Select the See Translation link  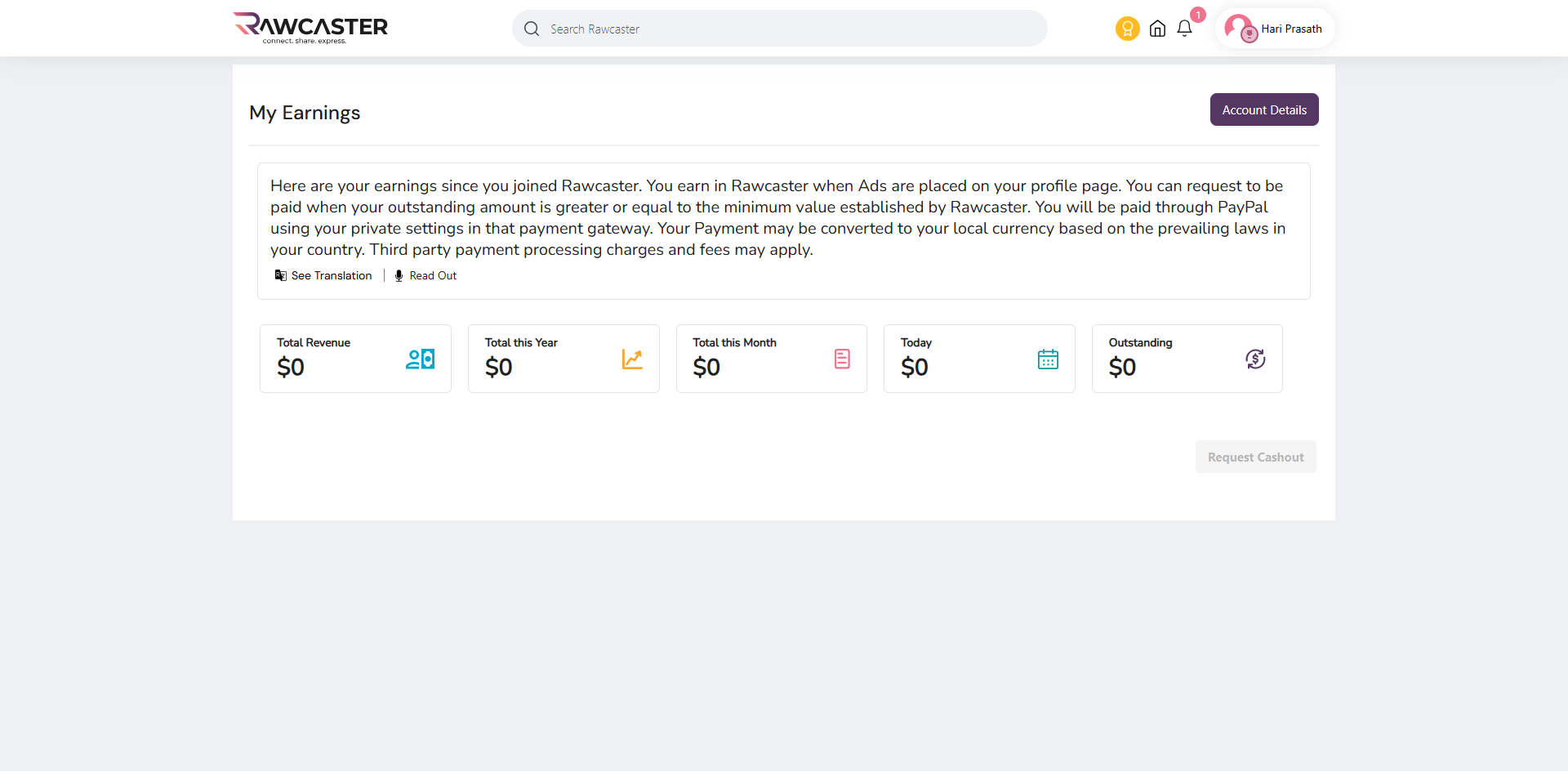tap(332, 276)
